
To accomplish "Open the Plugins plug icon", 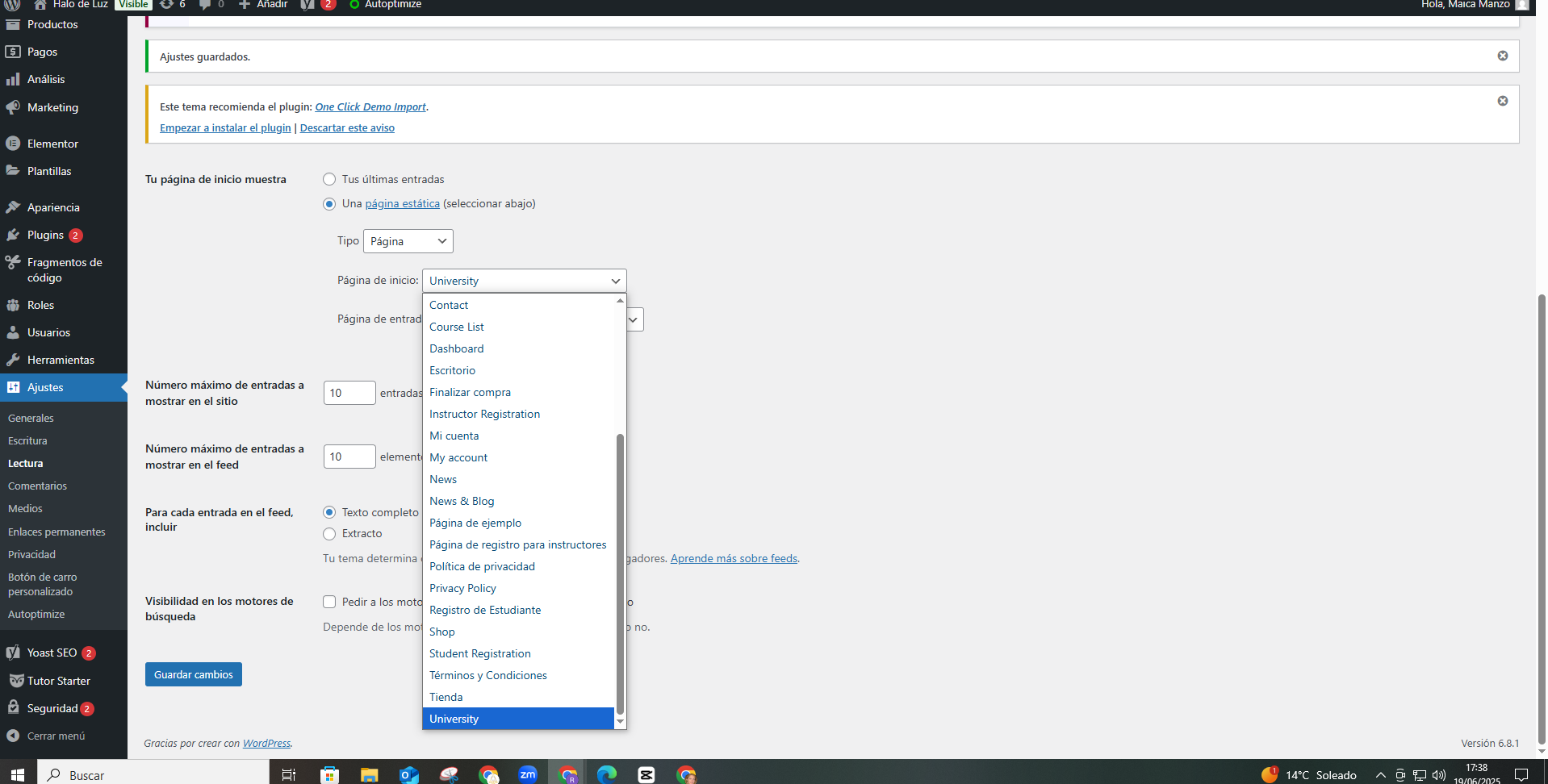I will pos(13,235).
